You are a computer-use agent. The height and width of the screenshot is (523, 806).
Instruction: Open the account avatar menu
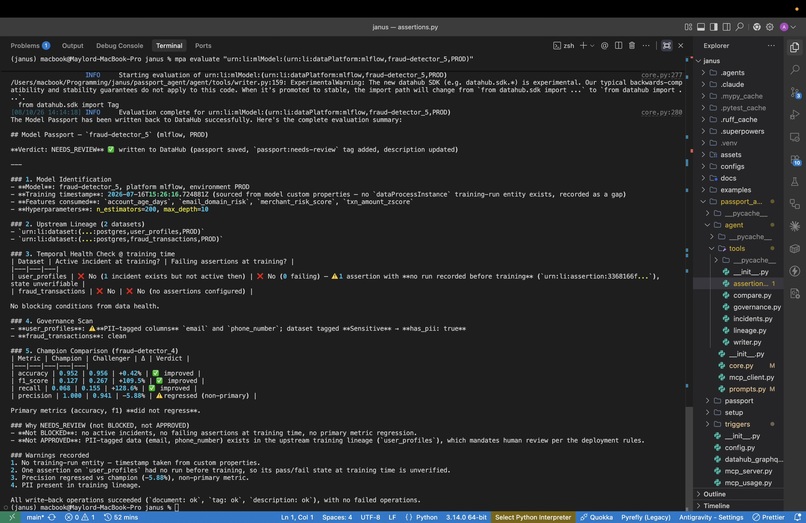(x=784, y=27)
